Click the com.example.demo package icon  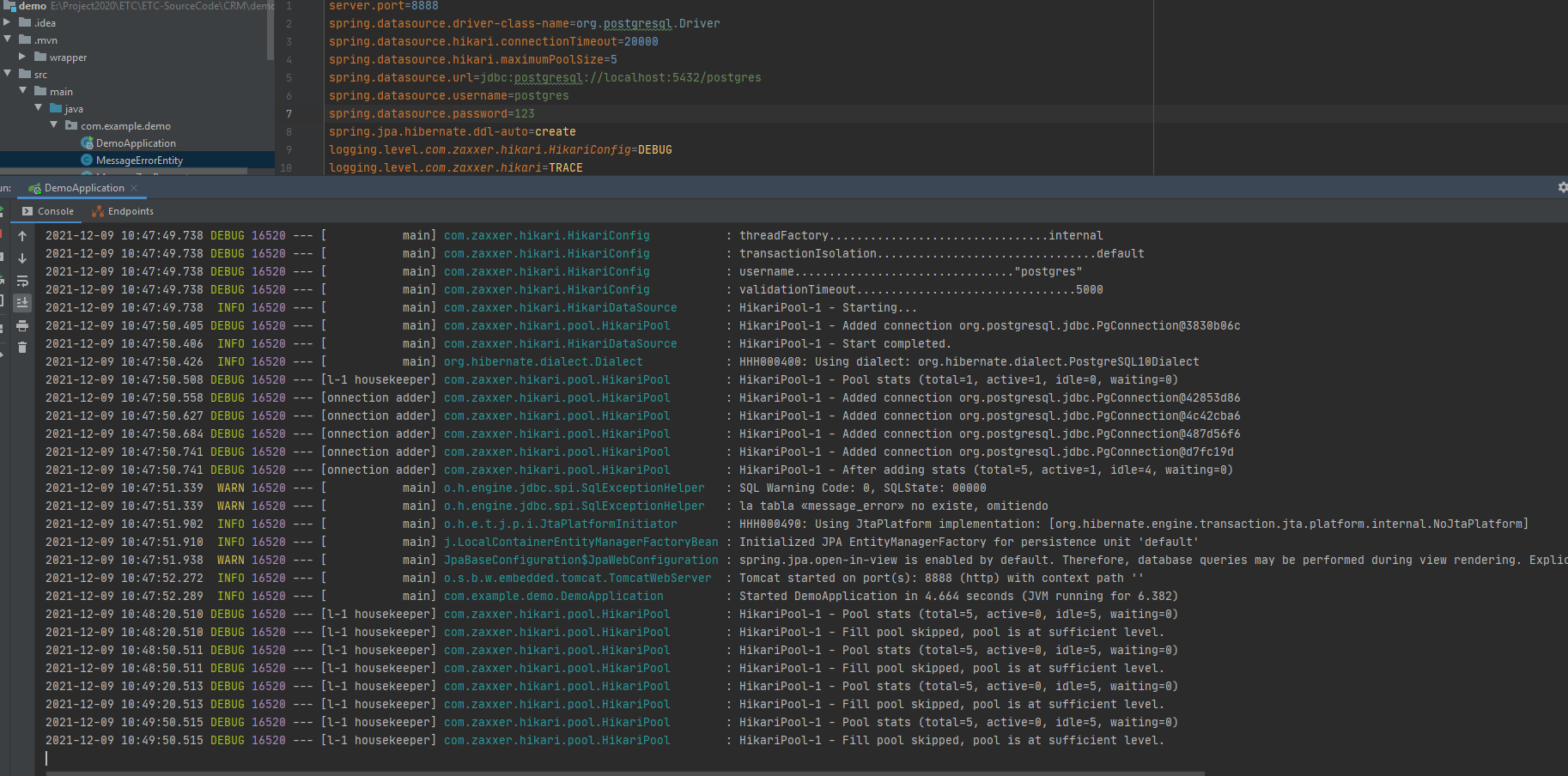71,125
